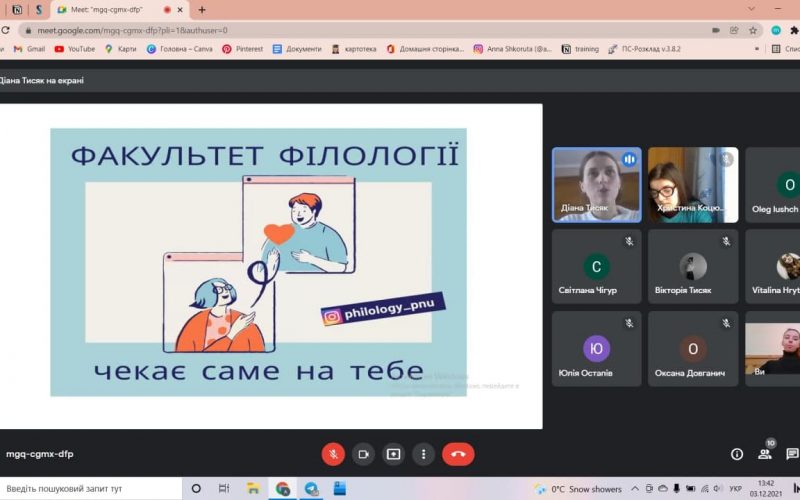Expand the tab search chevron in Chrome
The width and height of the screenshot is (800, 500).
click(751, 9)
